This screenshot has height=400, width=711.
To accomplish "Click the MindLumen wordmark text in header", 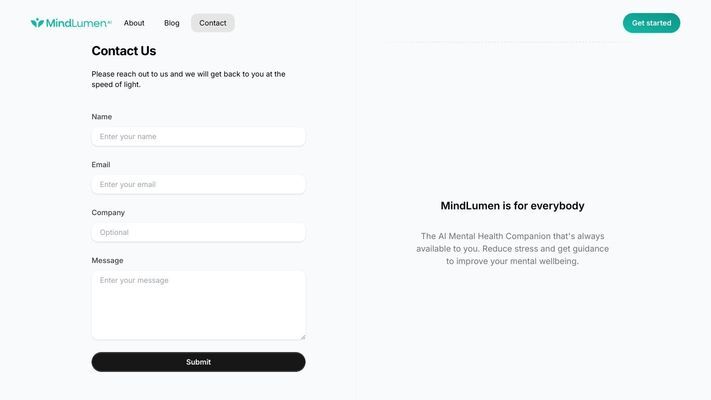I will [76, 23].
